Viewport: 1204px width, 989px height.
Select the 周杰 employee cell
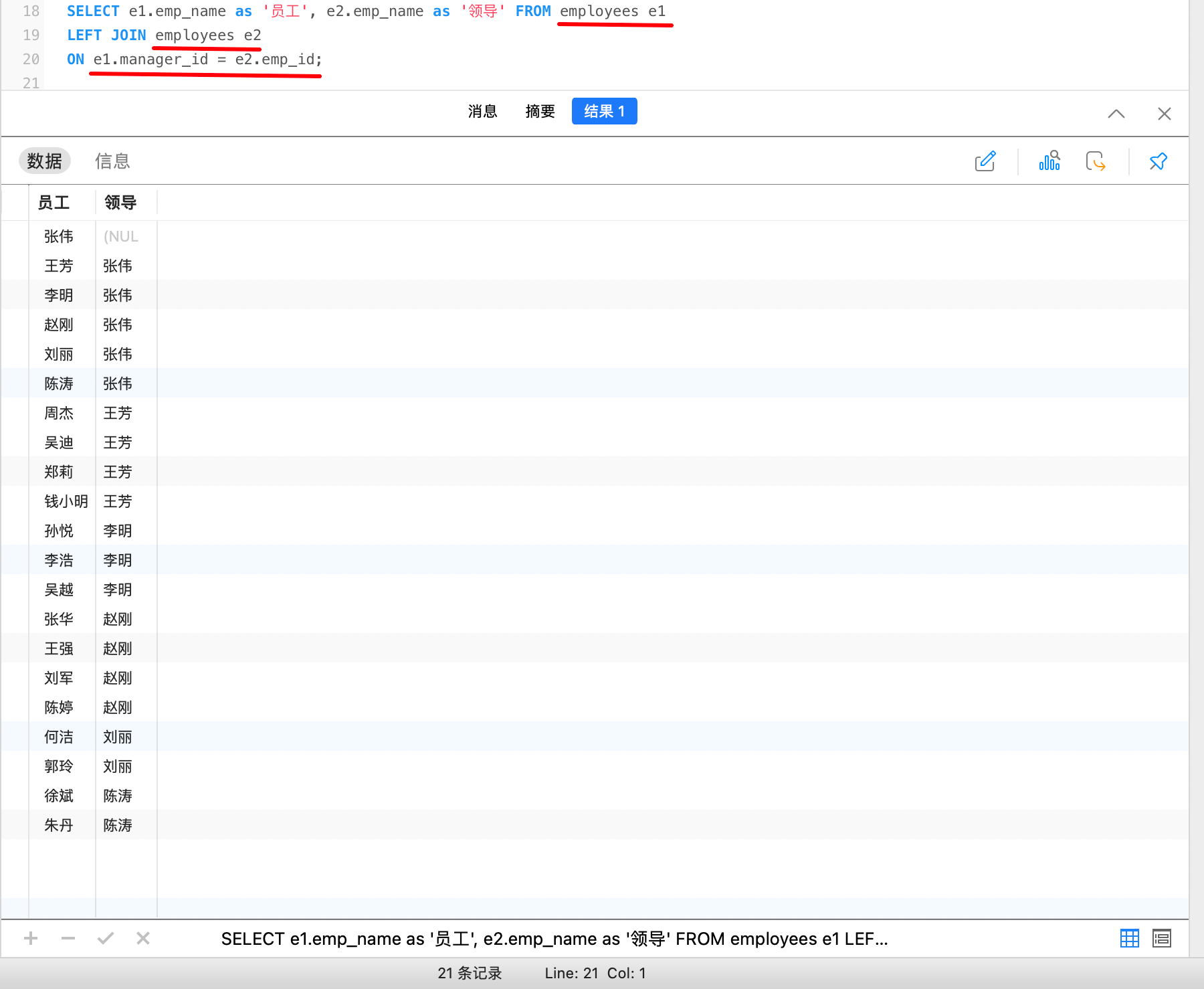(x=62, y=413)
